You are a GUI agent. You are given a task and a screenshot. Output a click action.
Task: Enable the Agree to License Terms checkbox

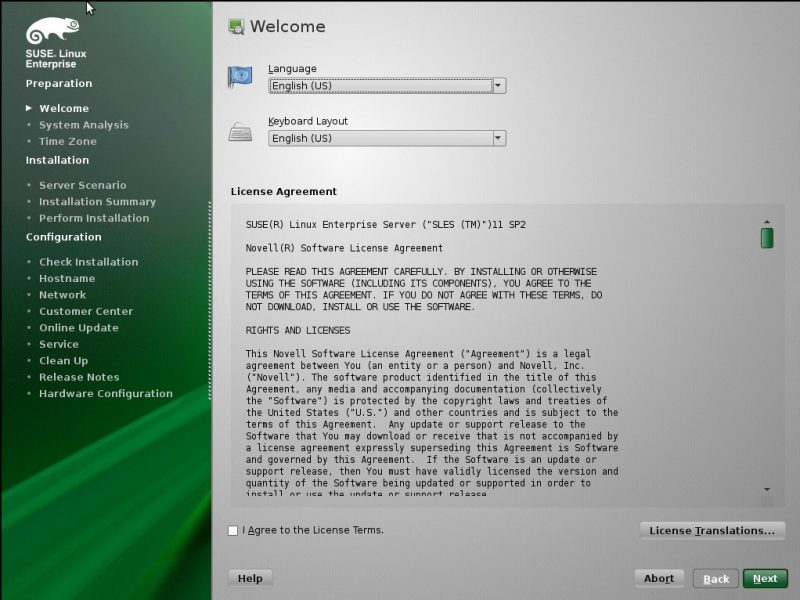pos(233,530)
